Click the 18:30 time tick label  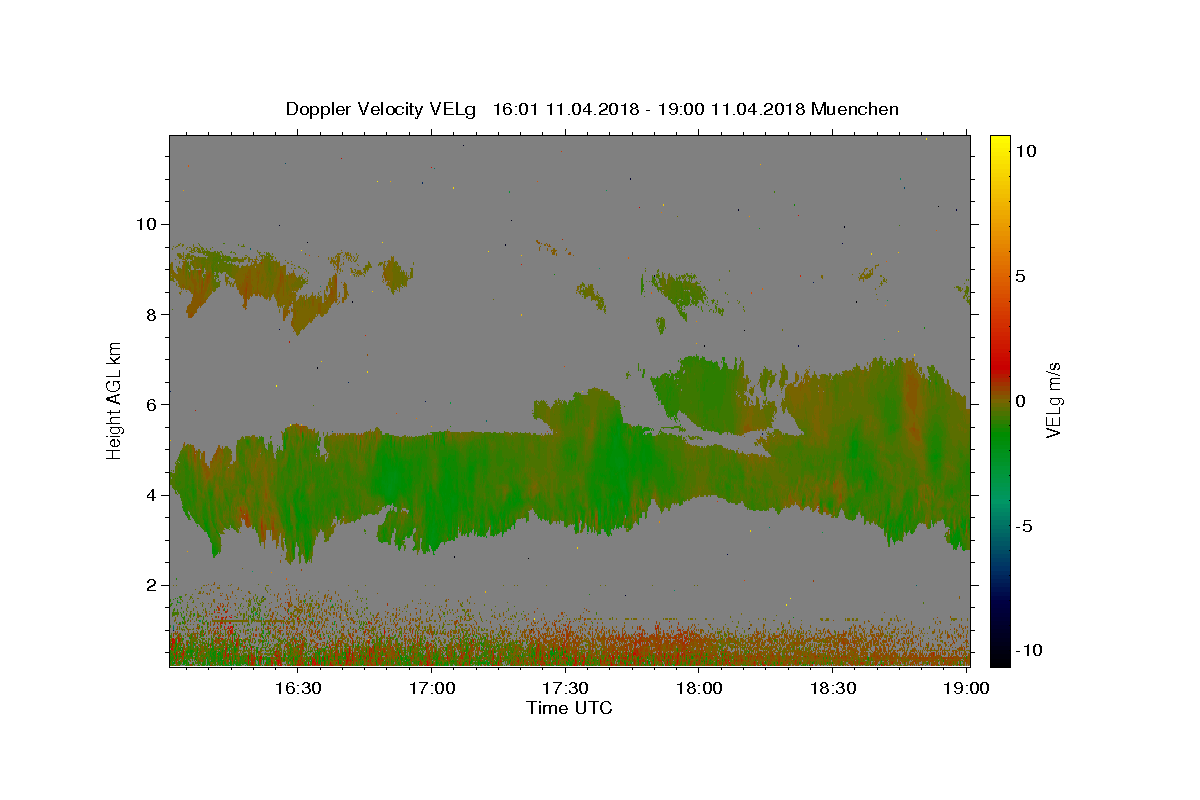tap(833, 689)
